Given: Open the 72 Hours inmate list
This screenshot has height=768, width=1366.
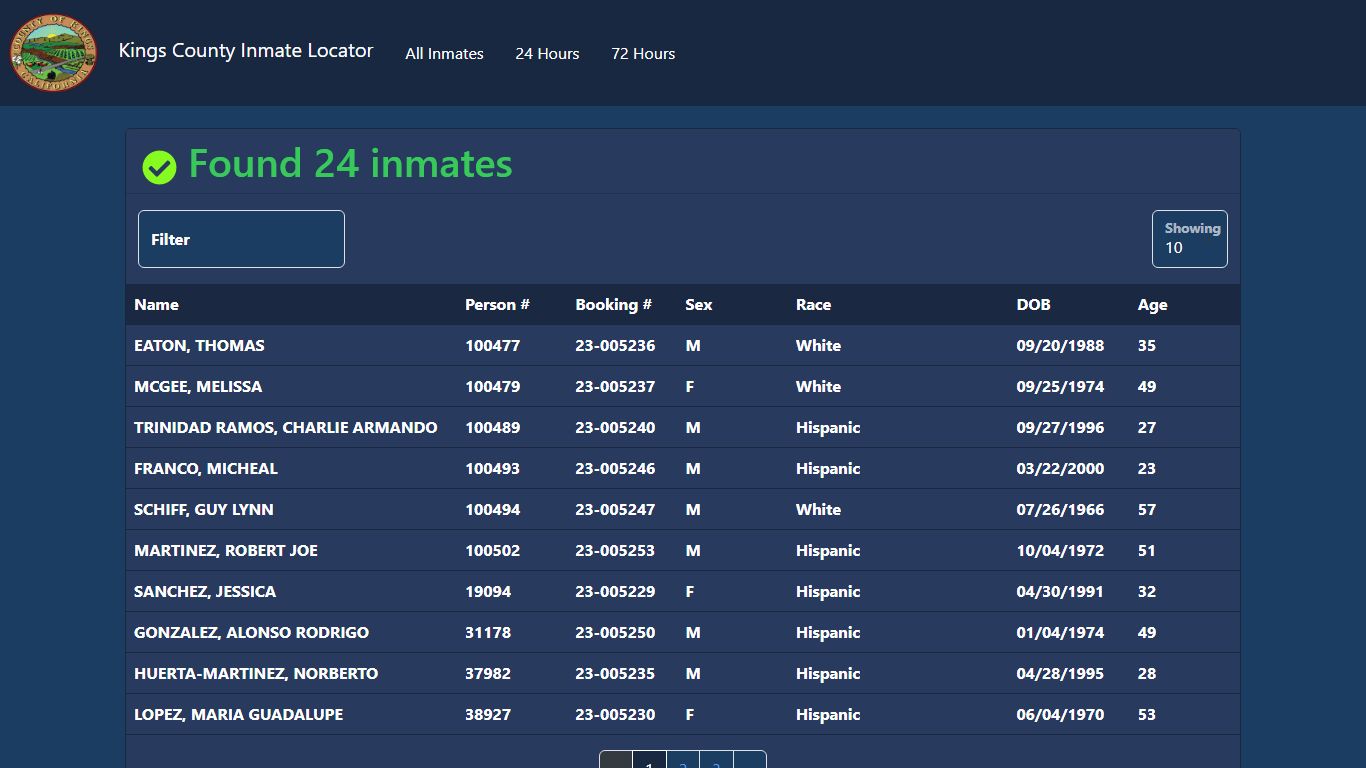Looking at the screenshot, I should coord(643,54).
